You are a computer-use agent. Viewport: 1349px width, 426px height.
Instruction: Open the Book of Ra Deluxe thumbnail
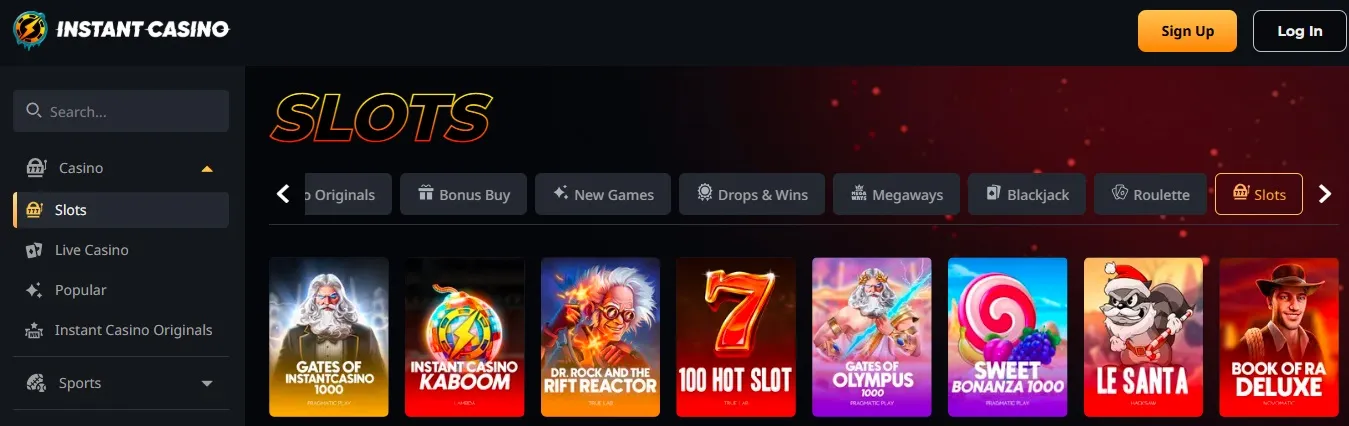pyautogui.click(x=1279, y=337)
